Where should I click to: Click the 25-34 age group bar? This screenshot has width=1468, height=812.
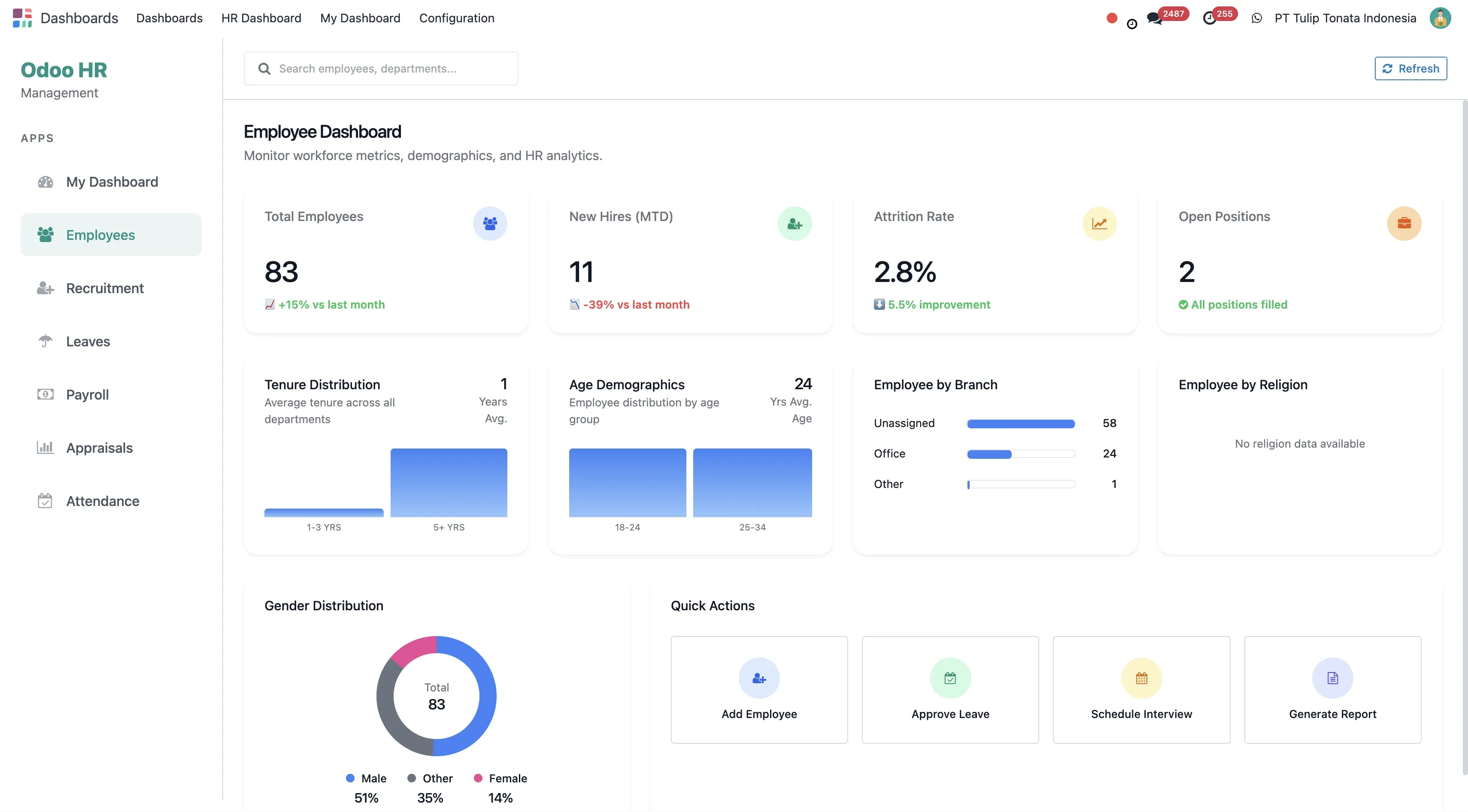(x=752, y=483)
